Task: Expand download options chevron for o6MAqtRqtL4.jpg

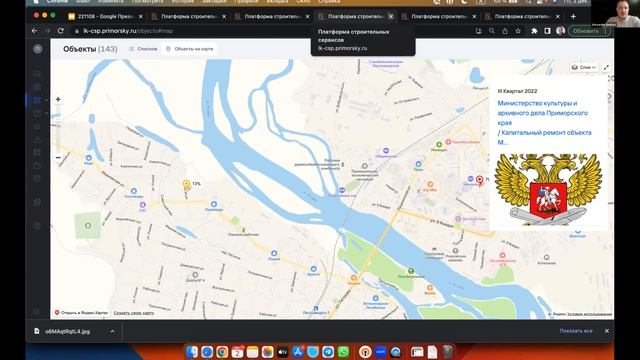Action: [112, 331]
